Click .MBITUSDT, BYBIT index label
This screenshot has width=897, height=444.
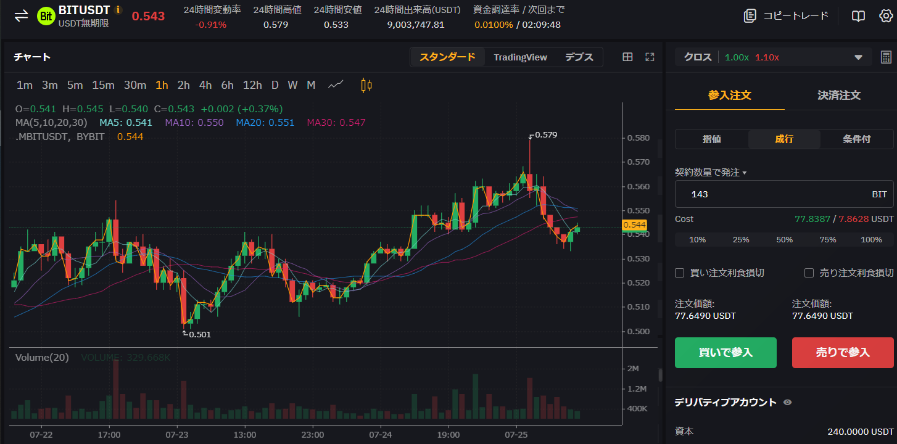pos(60,136)
